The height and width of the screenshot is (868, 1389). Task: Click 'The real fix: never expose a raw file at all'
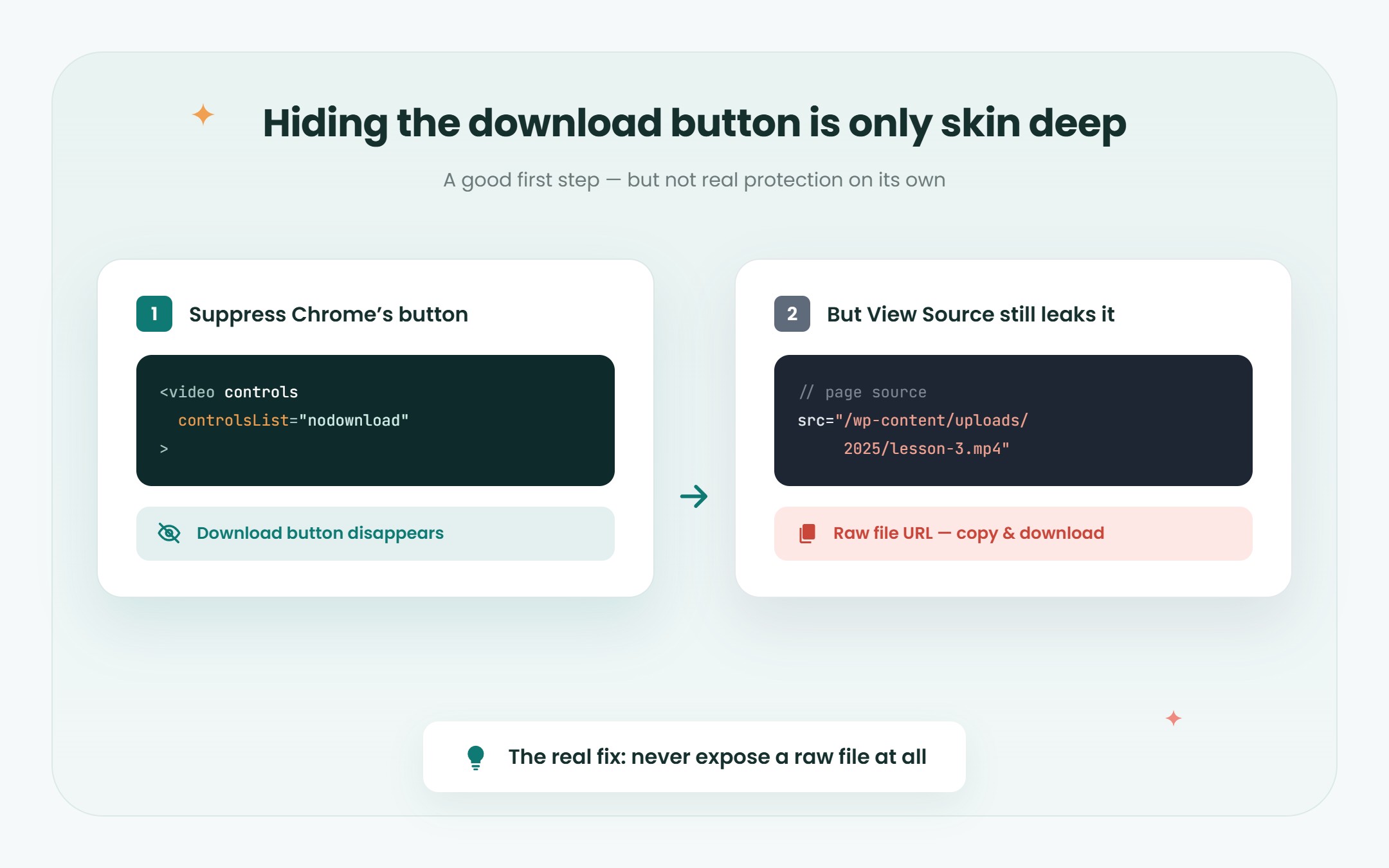[718, 757]
